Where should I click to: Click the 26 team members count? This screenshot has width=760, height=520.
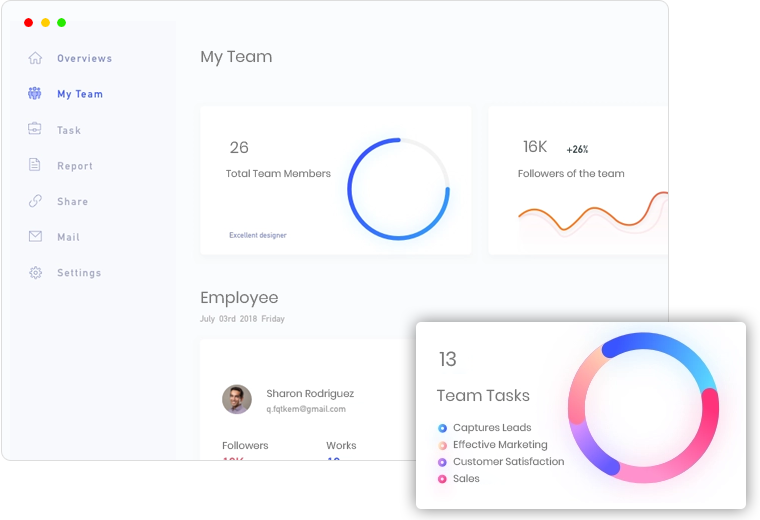(239, 147)
